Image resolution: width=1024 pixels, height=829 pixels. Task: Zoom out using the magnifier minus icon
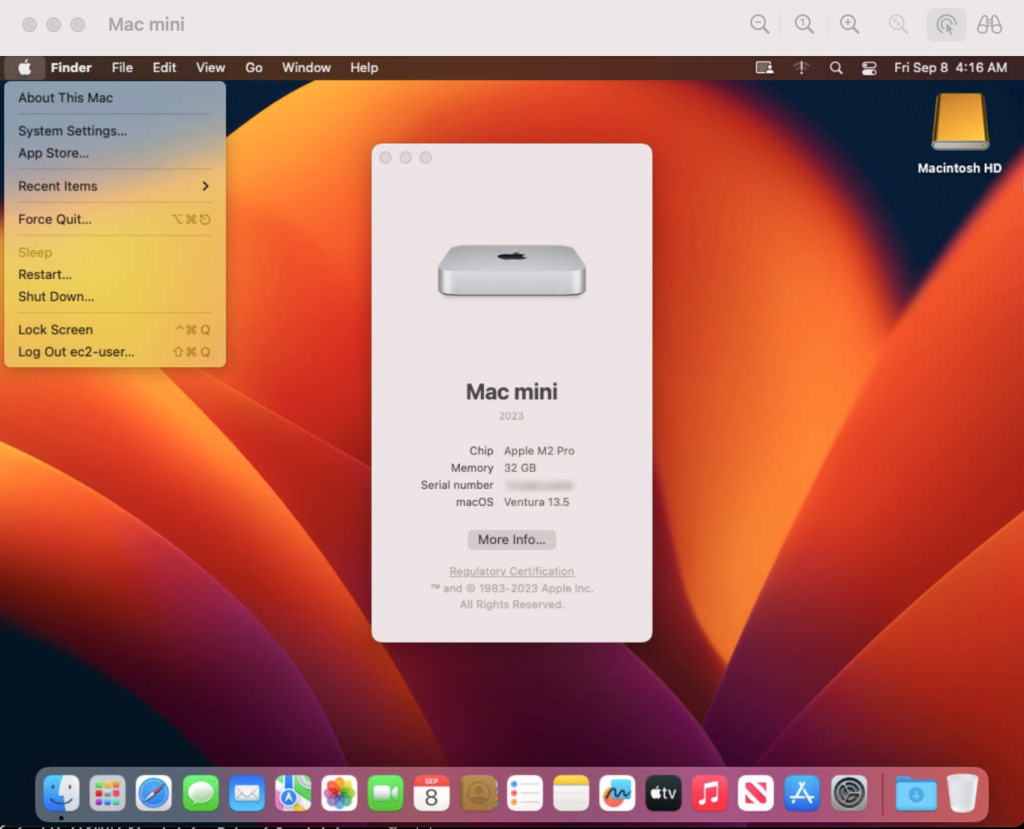click(759, 24)
